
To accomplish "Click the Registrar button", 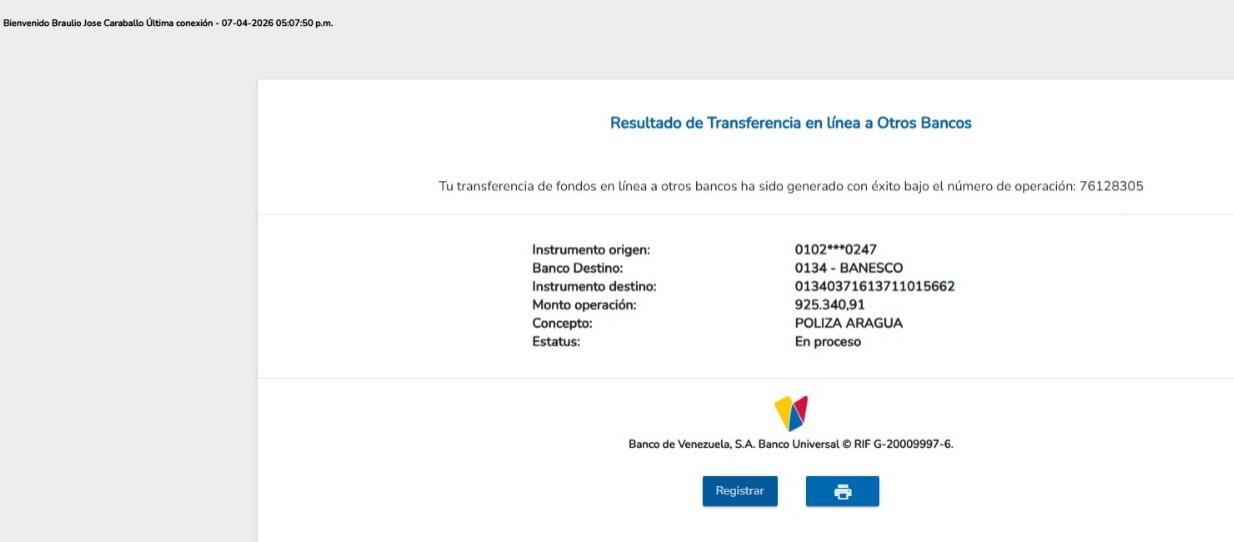I will point(739,491).
